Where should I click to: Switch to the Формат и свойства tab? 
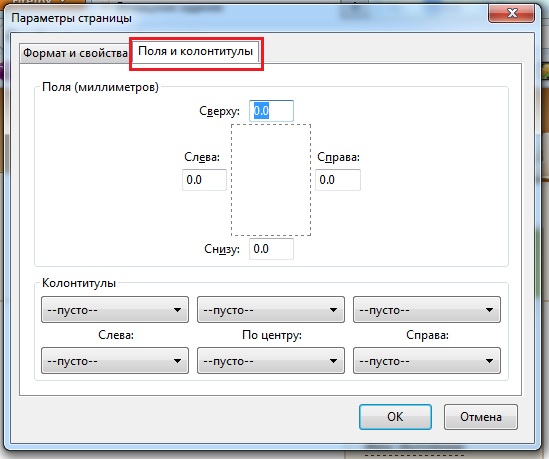(x=75, y=53)
